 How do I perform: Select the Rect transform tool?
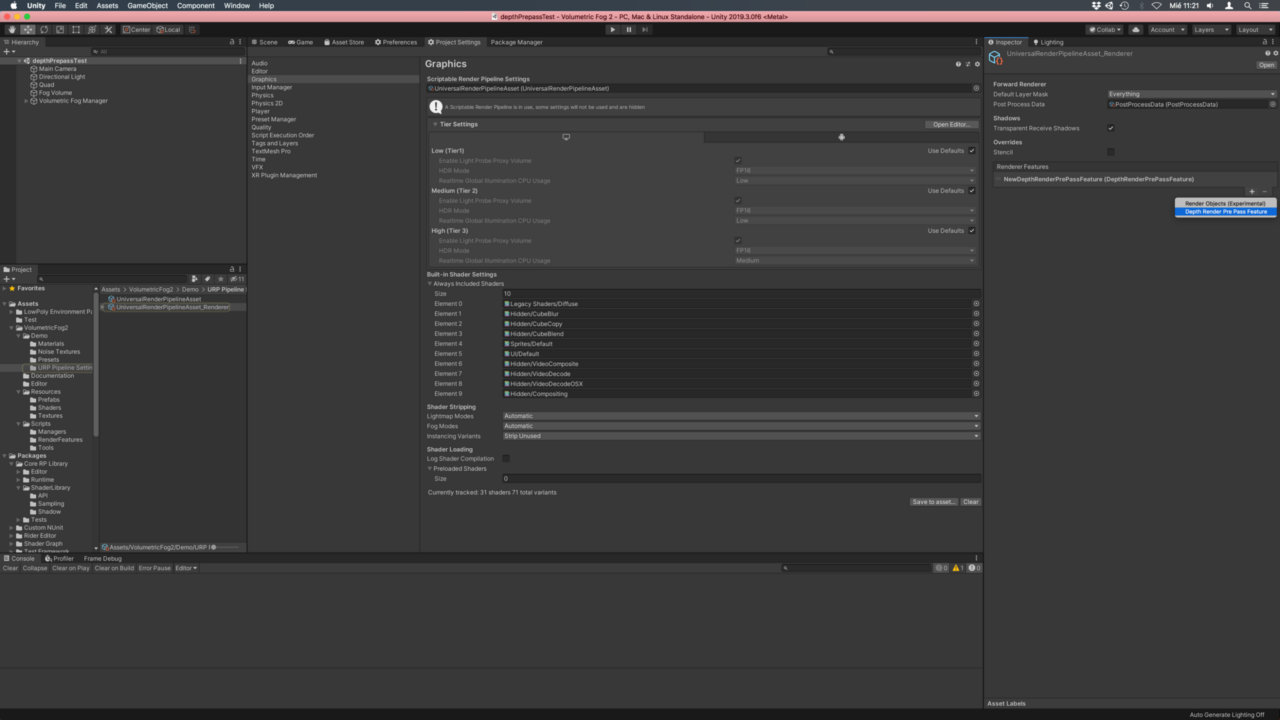(74, 29)
